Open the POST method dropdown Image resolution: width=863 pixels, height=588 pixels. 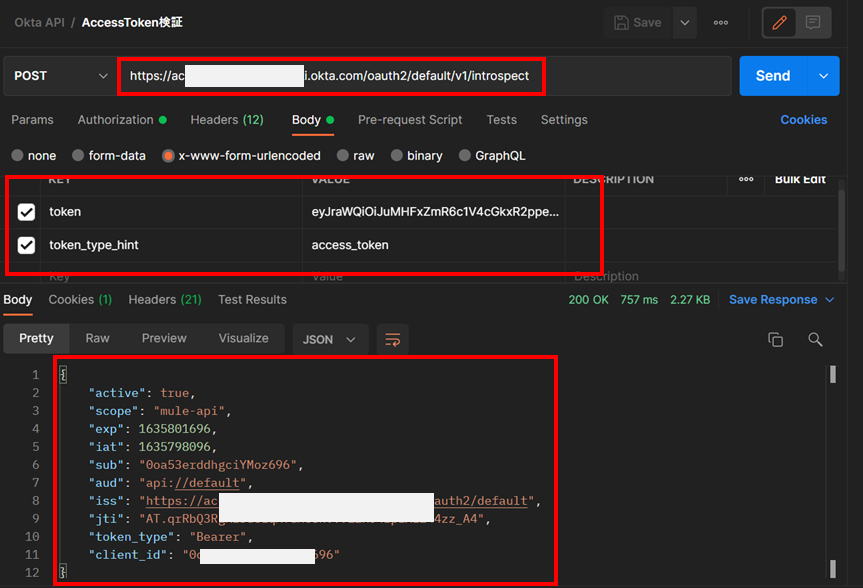(x=61, y=76)
